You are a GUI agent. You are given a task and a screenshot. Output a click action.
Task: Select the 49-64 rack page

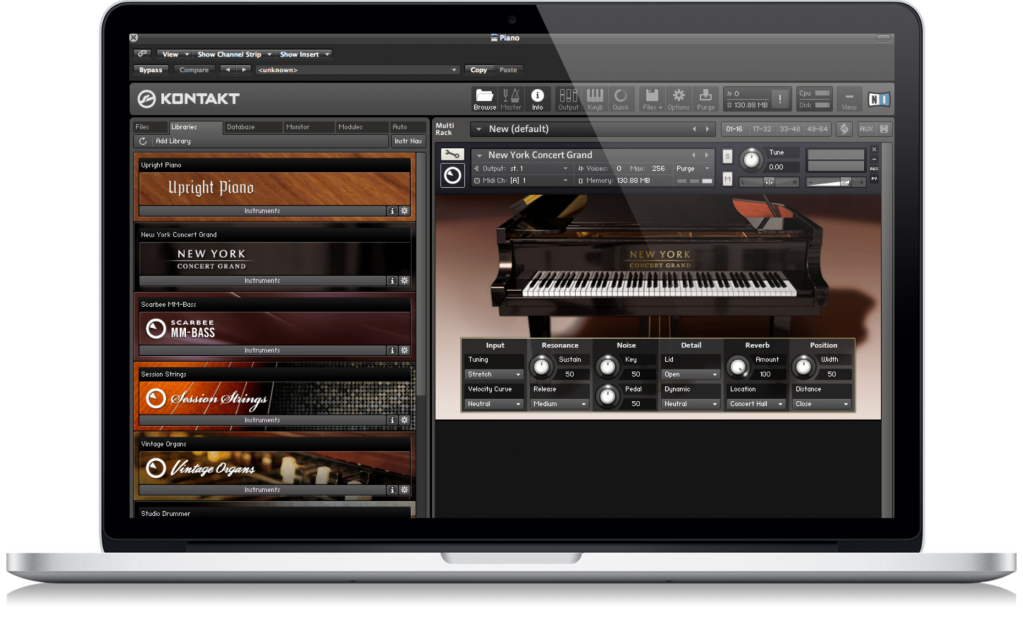coord(817,129)
